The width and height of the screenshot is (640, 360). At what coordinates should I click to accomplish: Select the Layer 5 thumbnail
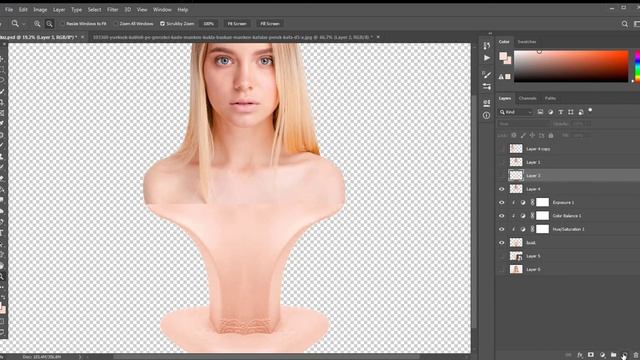point(516,256)
